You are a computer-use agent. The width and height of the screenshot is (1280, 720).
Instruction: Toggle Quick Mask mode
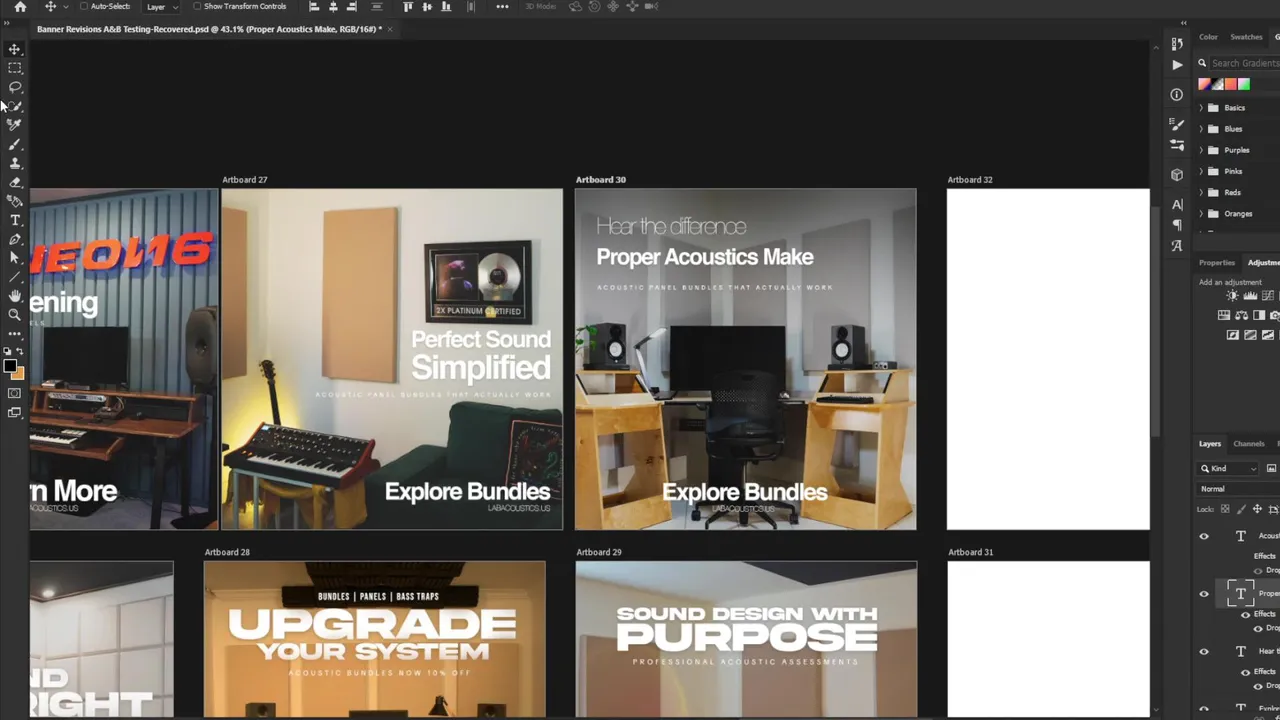point(15,393)
